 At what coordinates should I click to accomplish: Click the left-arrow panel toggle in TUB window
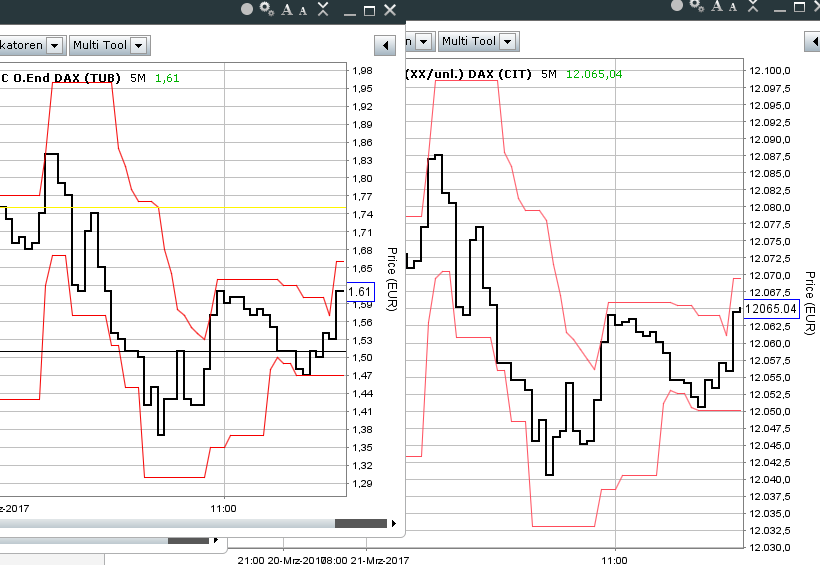click(x=385, y=46)
